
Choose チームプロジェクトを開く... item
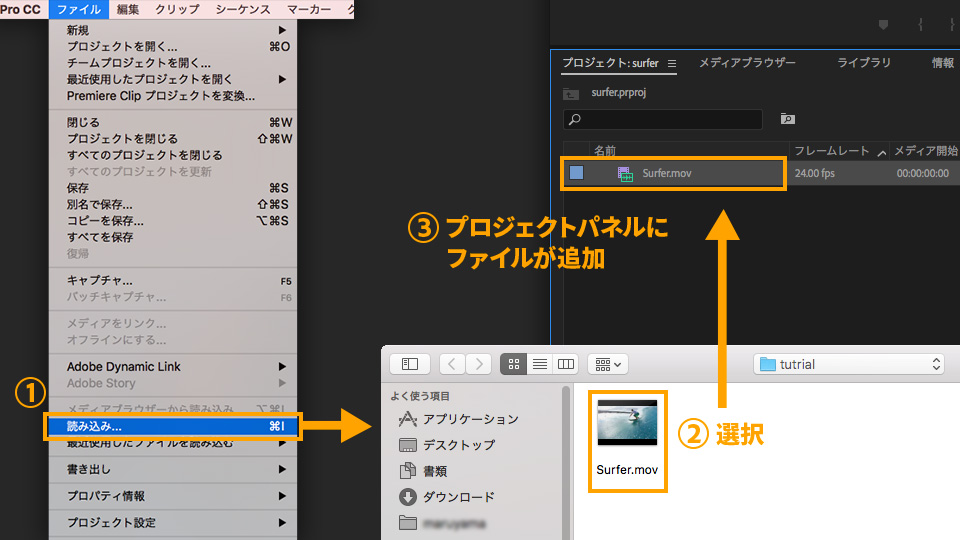(x=173, y=63)
